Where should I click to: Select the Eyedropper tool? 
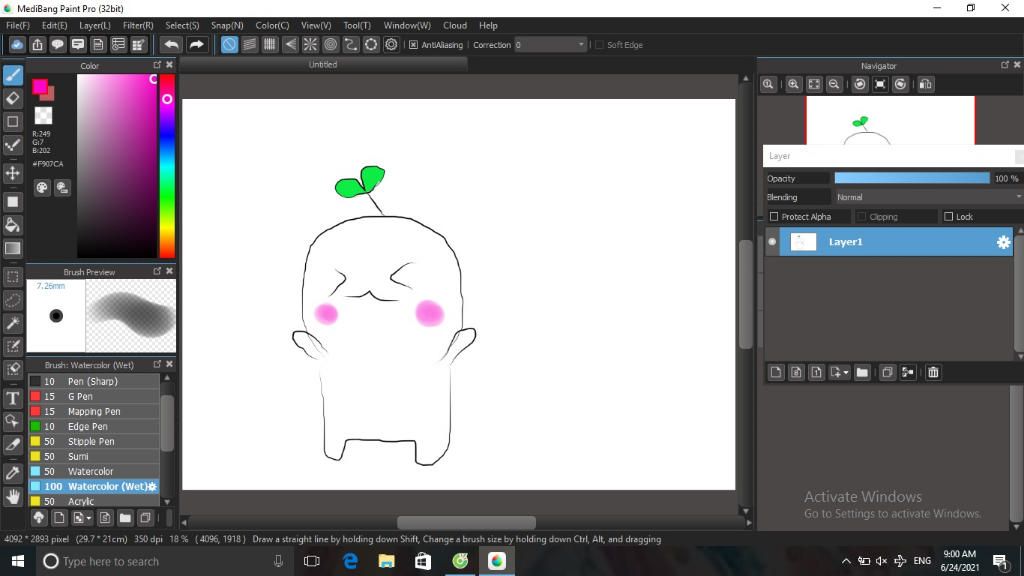coord(13,473)
